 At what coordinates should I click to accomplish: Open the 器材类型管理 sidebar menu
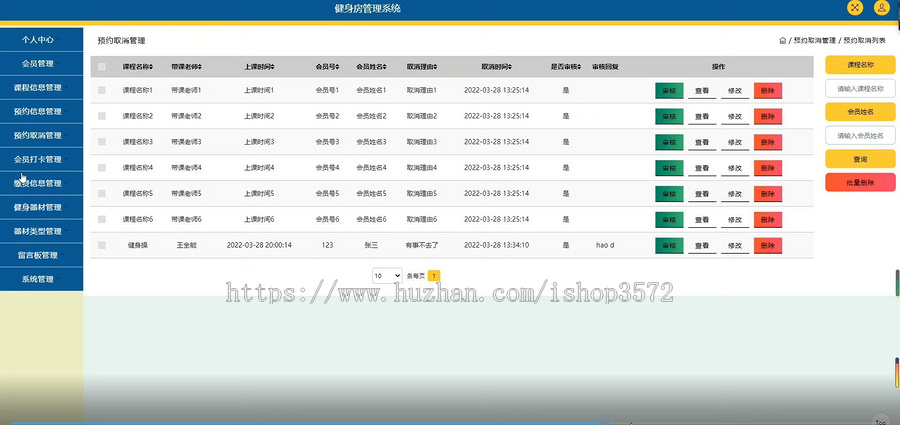pyautogui.click(x=41, y=231)
